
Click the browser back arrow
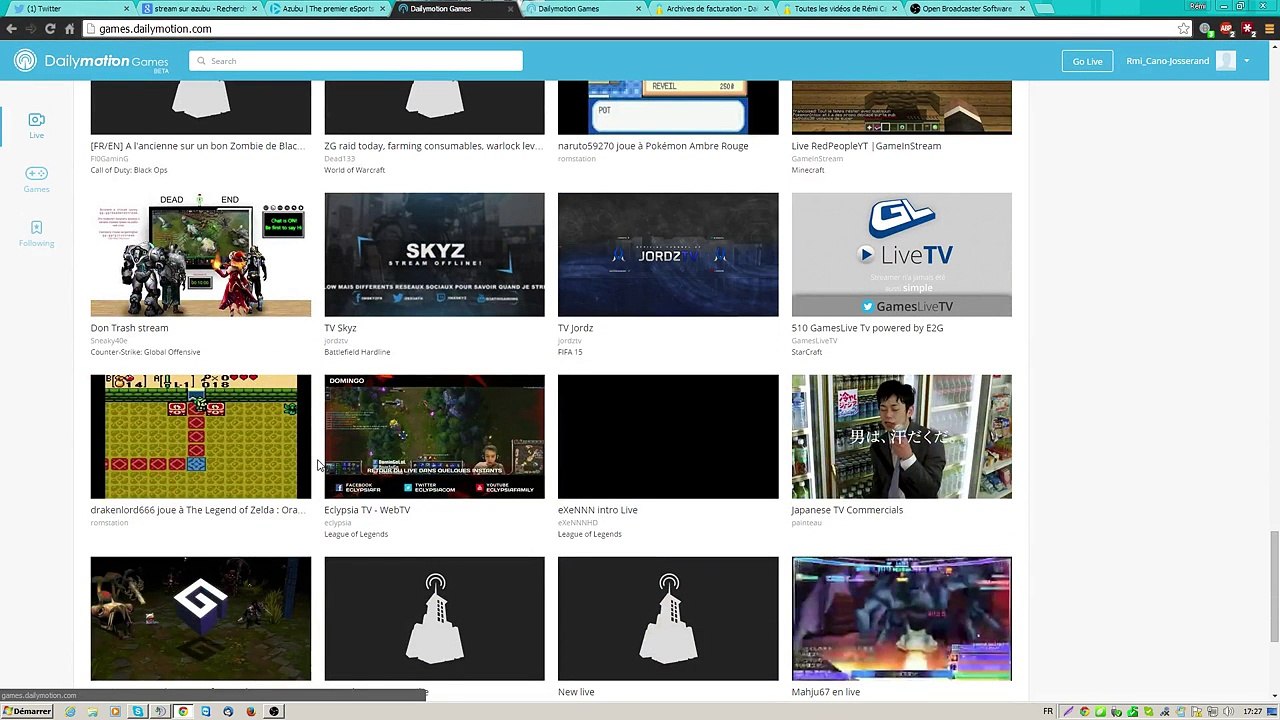click(11, 29)
